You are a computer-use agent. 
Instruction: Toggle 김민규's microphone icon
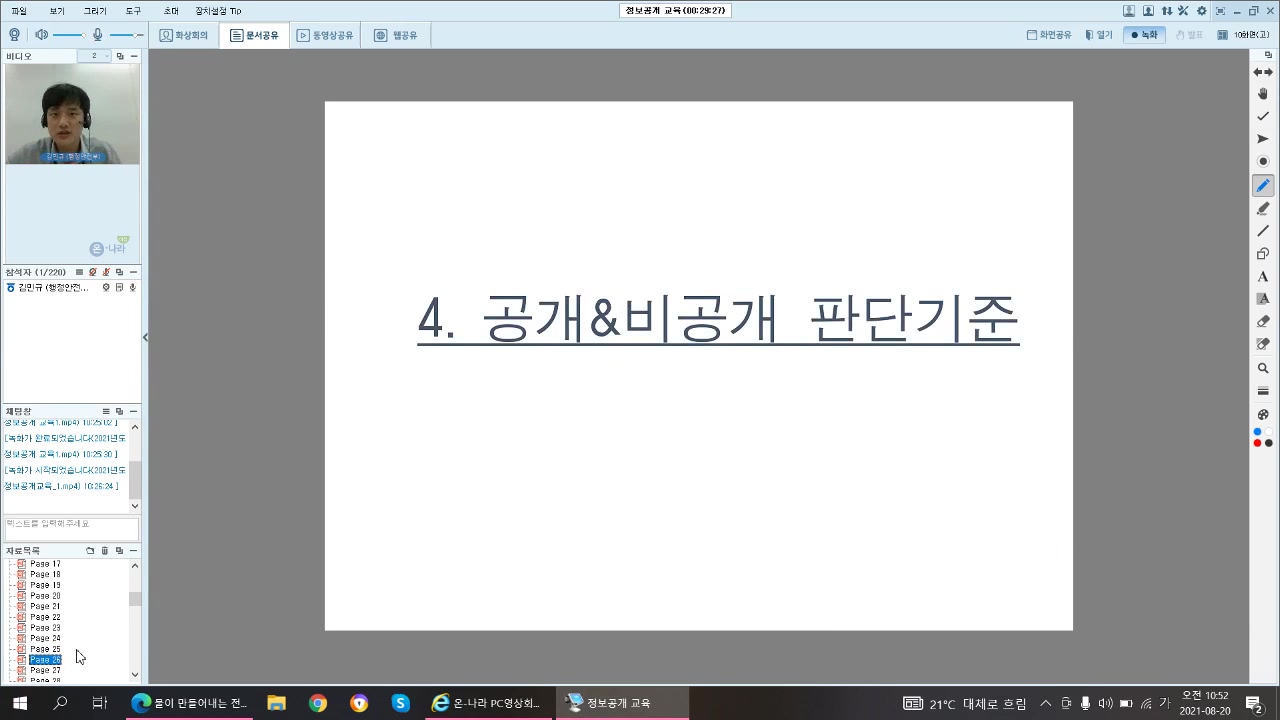(132, 287)
